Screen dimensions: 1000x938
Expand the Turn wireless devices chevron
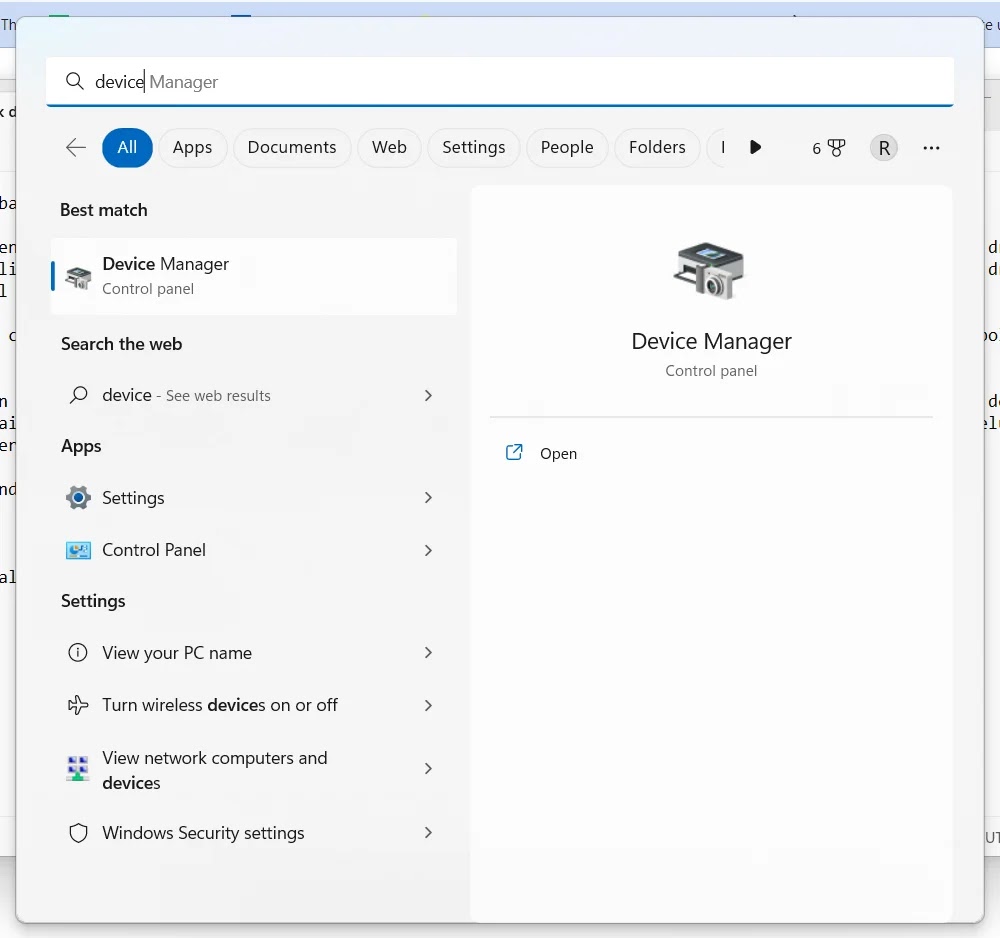[x=428, y=705]
